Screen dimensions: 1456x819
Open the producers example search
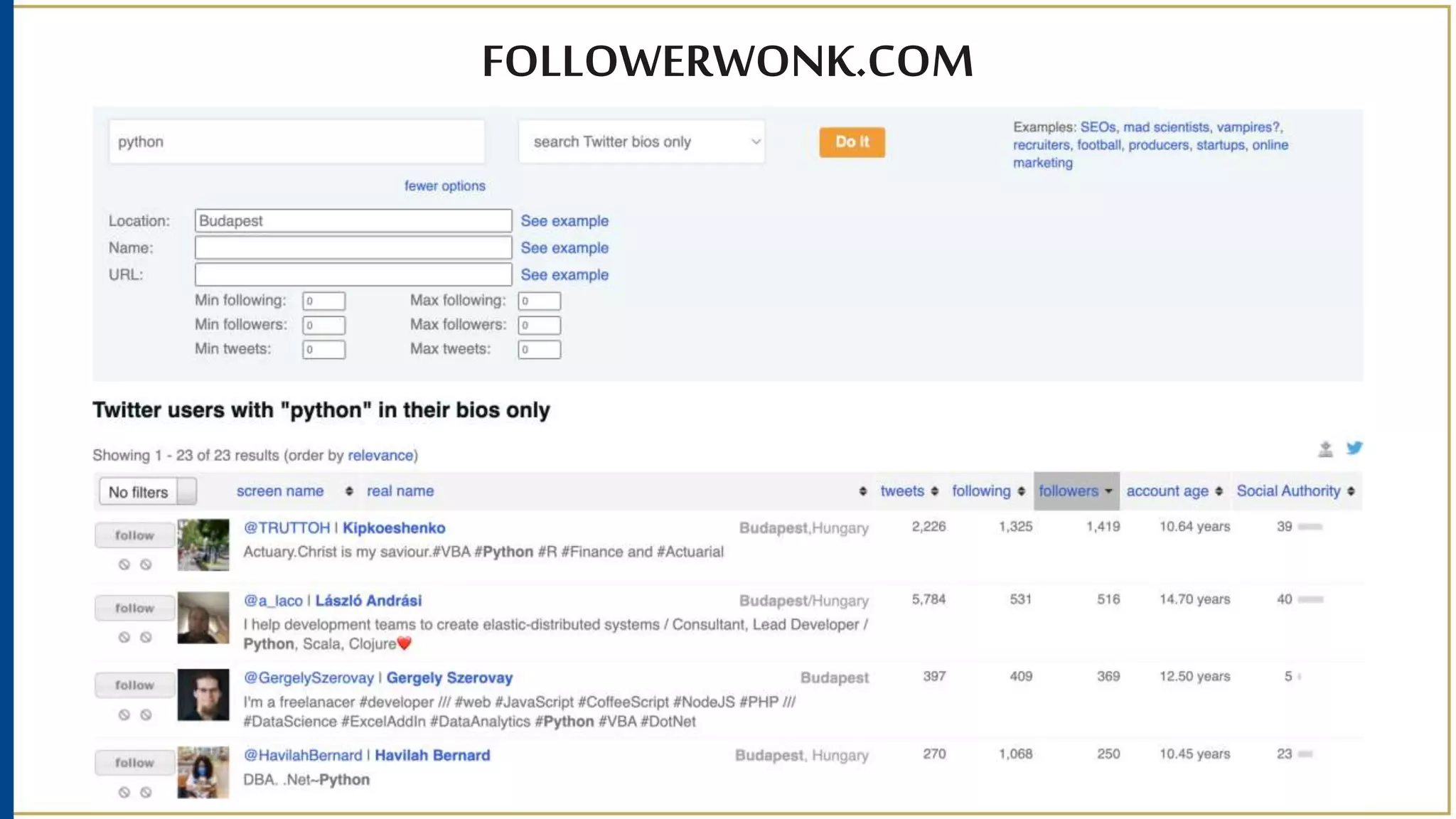click(1158, 145)
